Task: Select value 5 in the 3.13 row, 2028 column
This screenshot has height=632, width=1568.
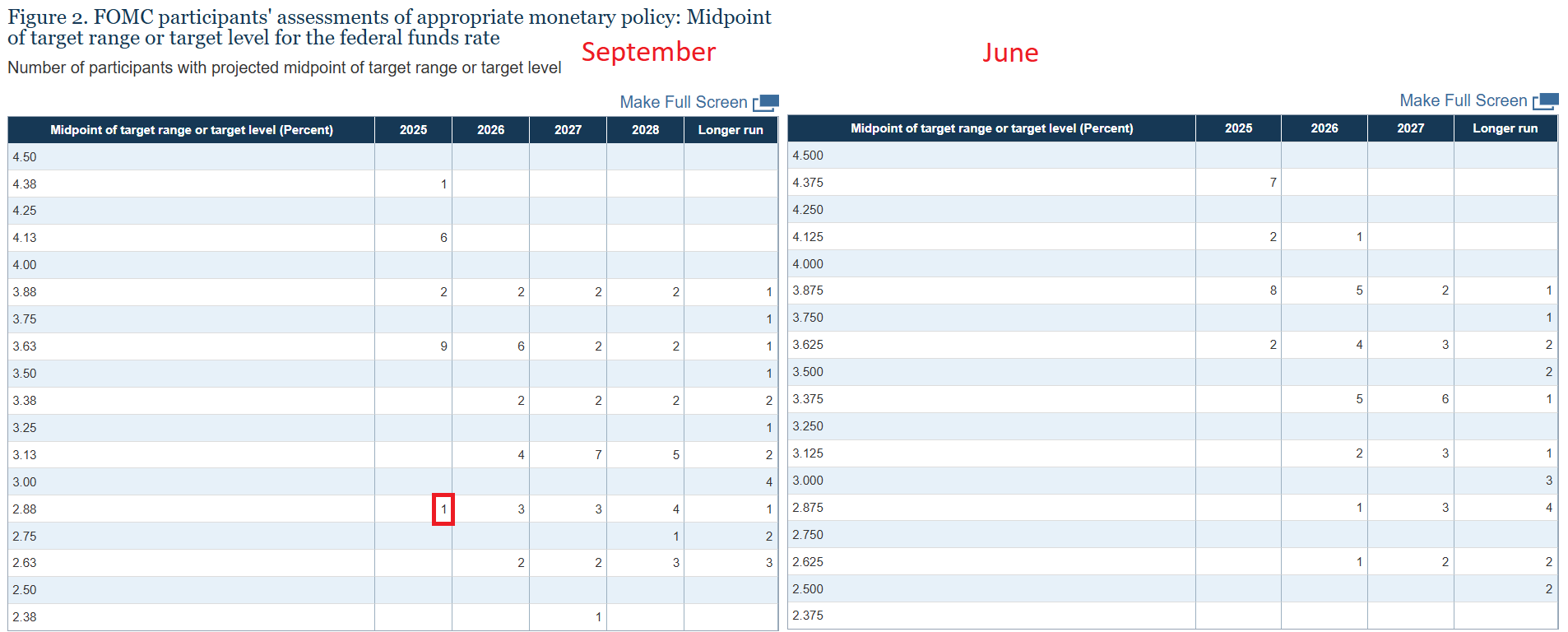Action: coord(676,455)
